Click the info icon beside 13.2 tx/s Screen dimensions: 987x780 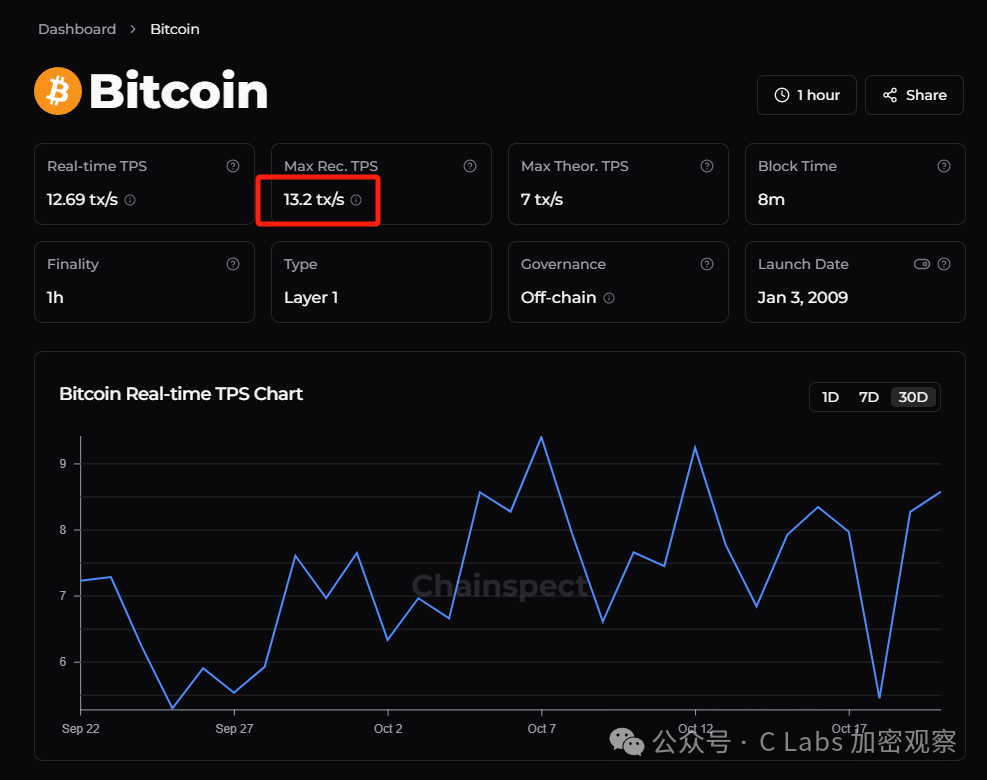(356, 200)
